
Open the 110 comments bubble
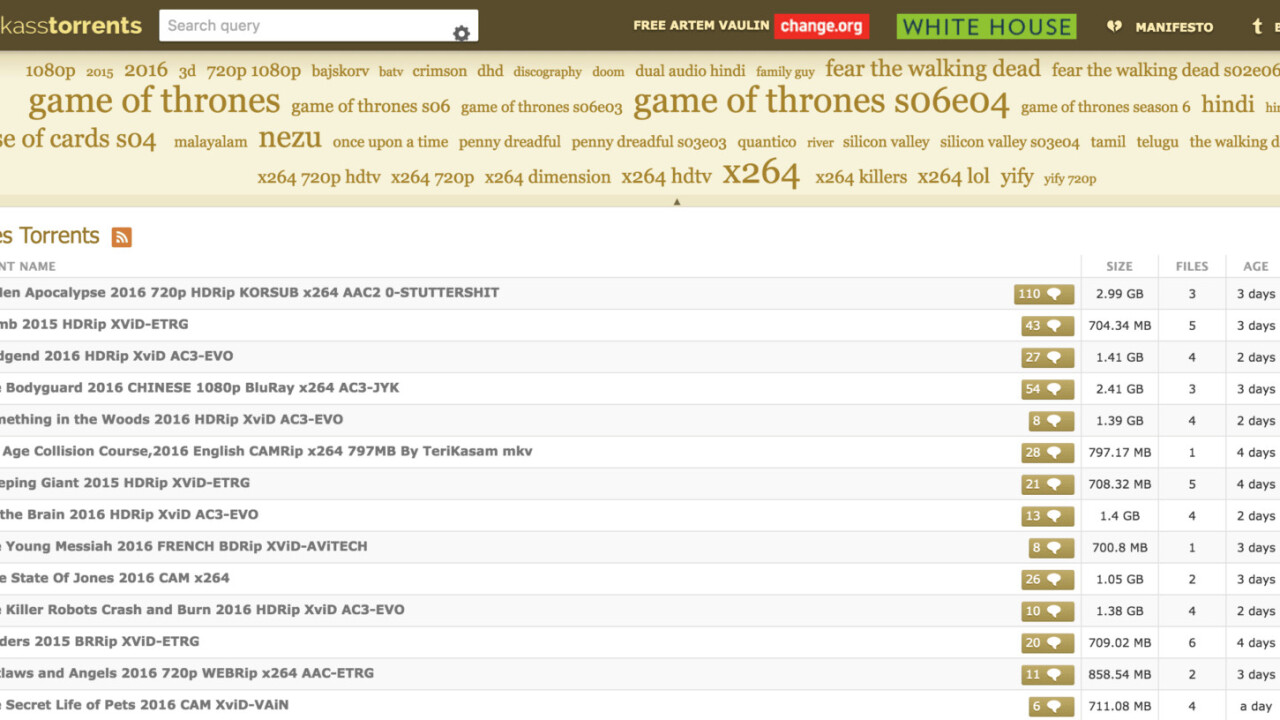coord(1043,294)
